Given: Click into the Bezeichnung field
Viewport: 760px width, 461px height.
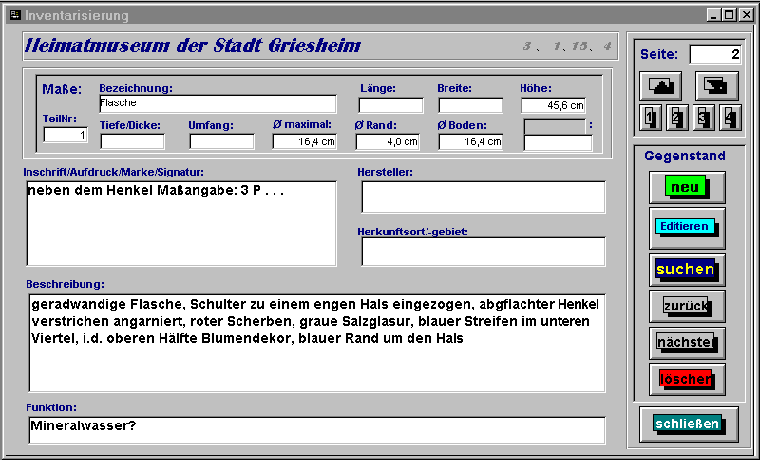Looking at the screenshot, I should coord(217,104).
